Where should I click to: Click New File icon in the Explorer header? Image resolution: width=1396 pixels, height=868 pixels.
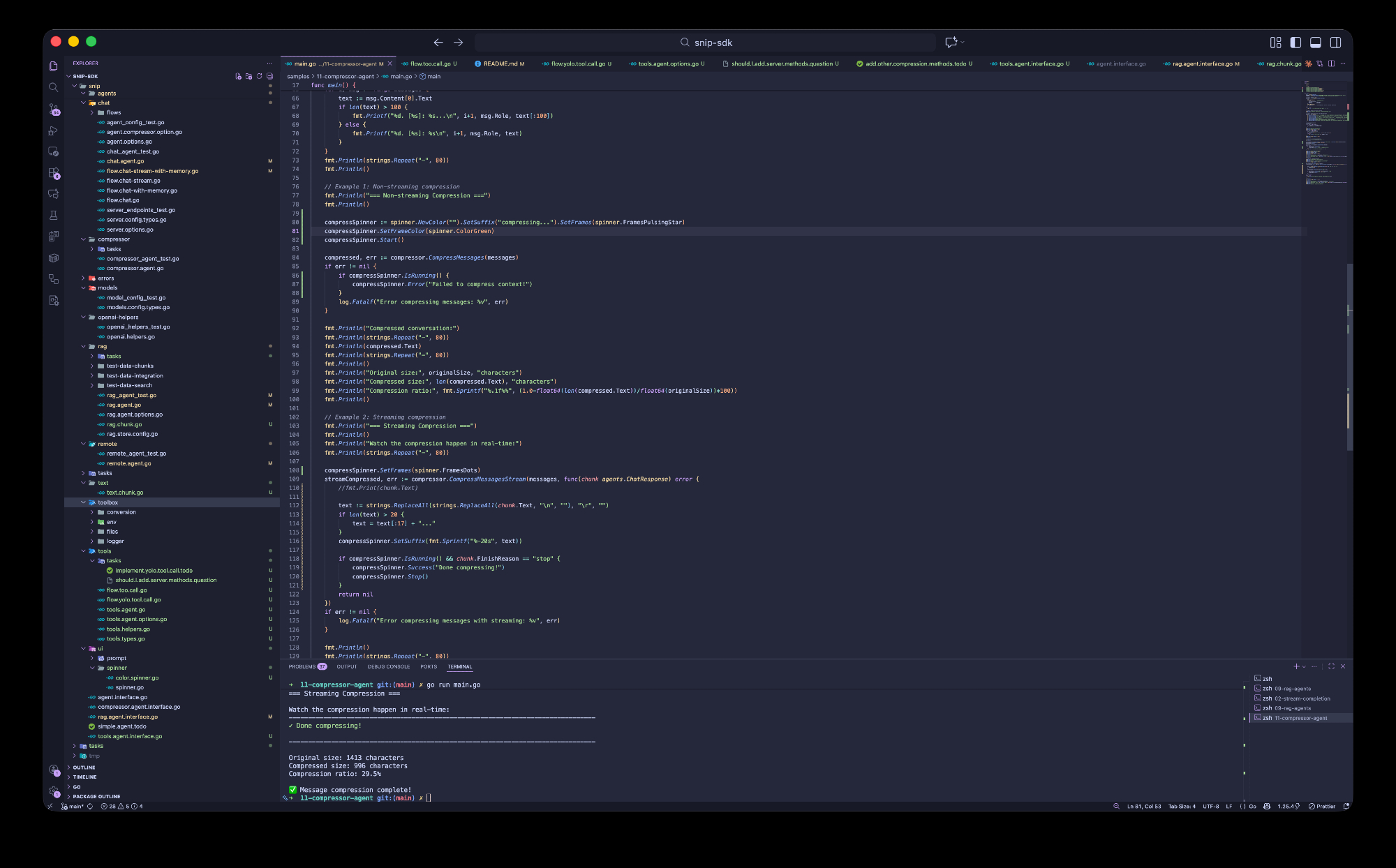pos(238,76)
